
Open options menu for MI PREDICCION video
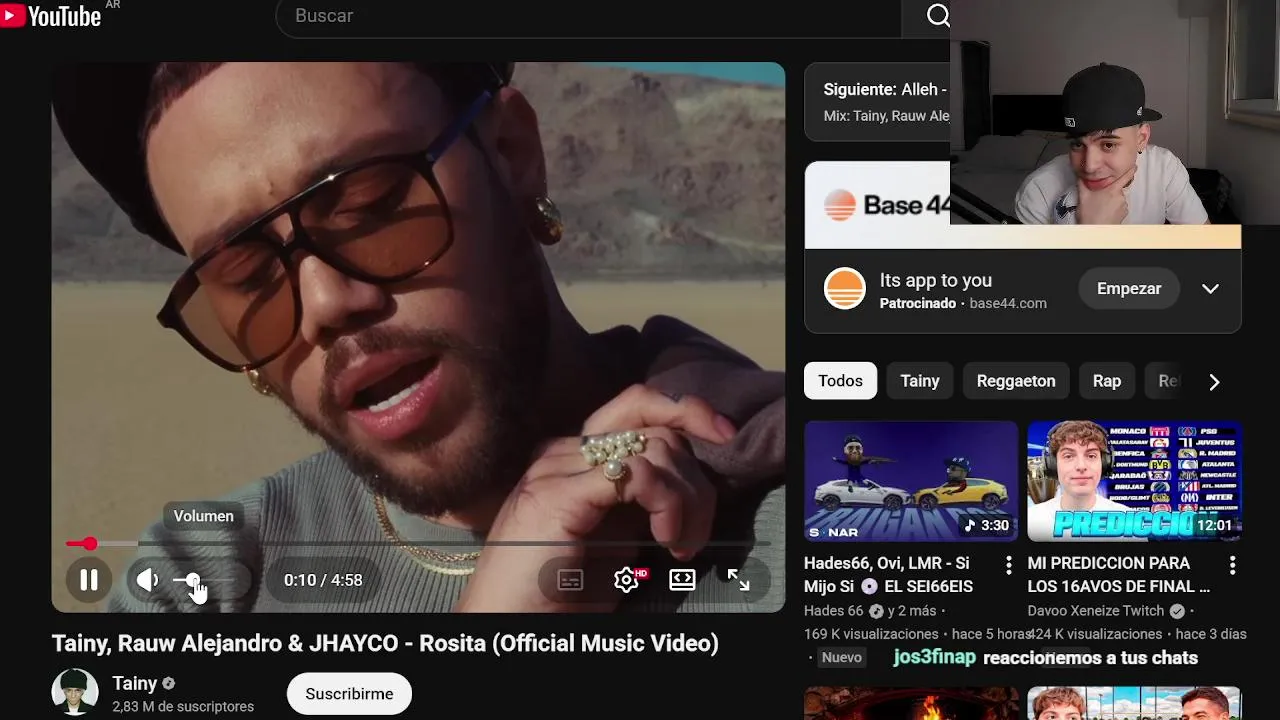(1232, 565)
